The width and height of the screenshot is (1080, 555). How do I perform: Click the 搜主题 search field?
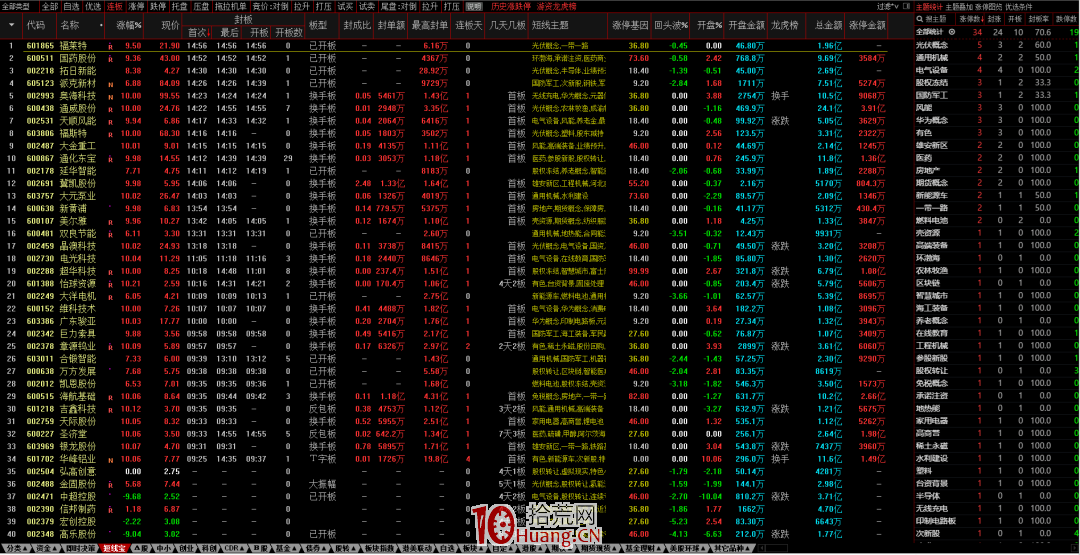(x=935, y=19)
